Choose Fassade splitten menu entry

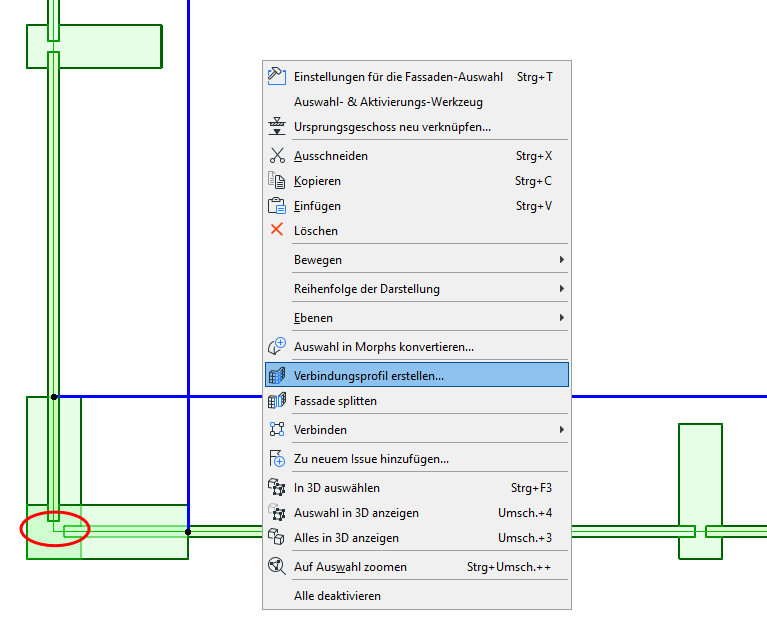click(417, 401)
